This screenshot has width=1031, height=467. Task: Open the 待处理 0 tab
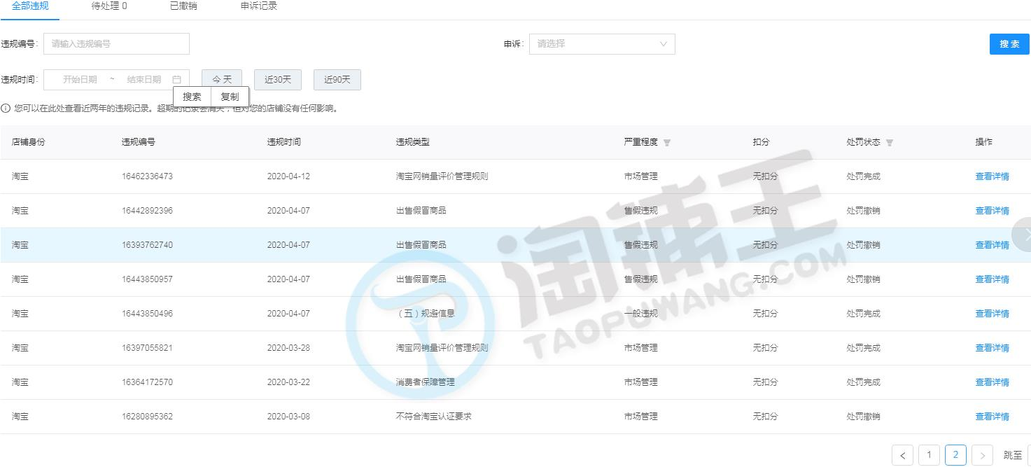click(109, 6)
